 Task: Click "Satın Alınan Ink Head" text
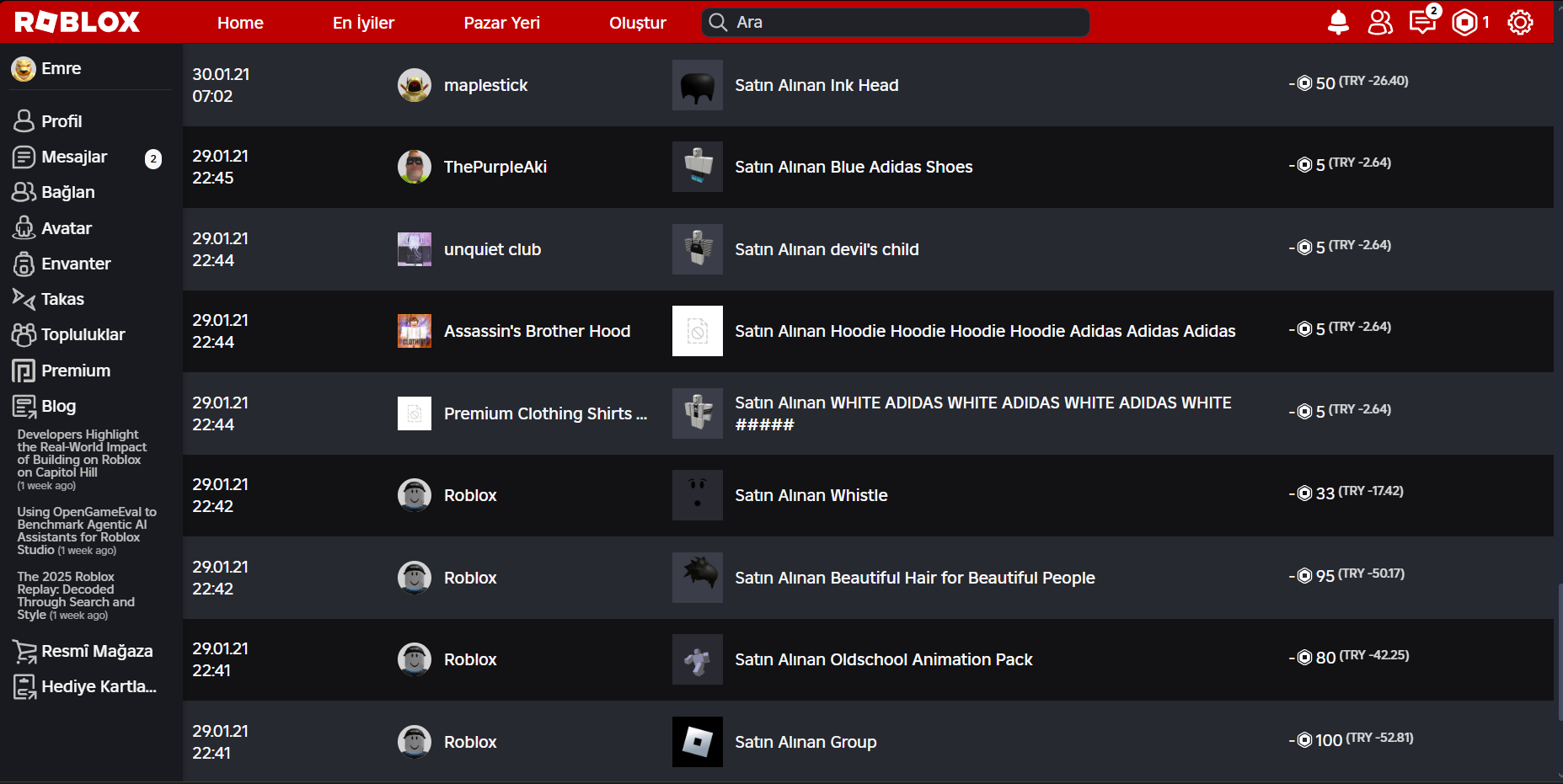point(816,85)
